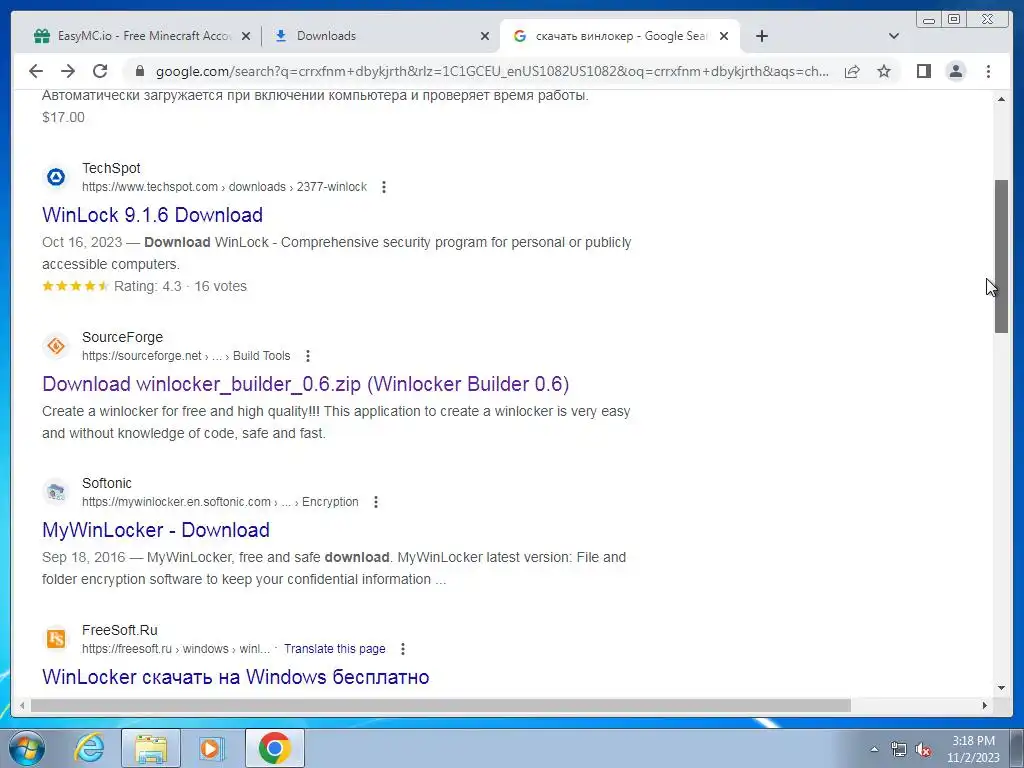Open more options for SourceForge result
This screenshot has height=768, width=1024.
[308, 356]
